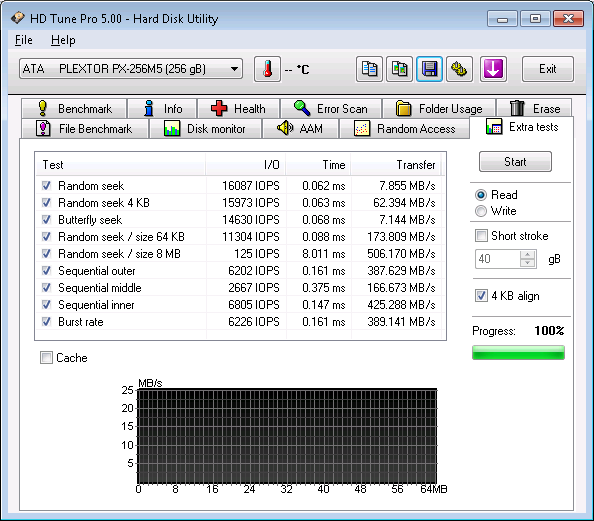Open the Error Scan tab
The height and width of the screenshot is (521, 594).
(331, 109)
